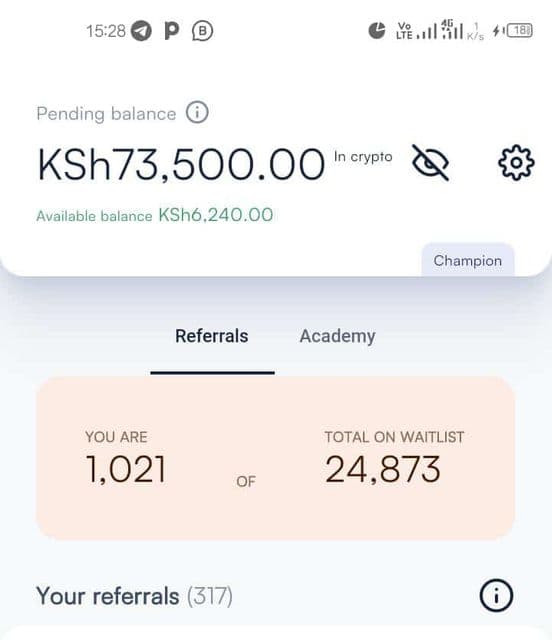Viewport: 552px width, 640px height.
Task: Tap the P app notification icon
Action: [x=171, y=31]
